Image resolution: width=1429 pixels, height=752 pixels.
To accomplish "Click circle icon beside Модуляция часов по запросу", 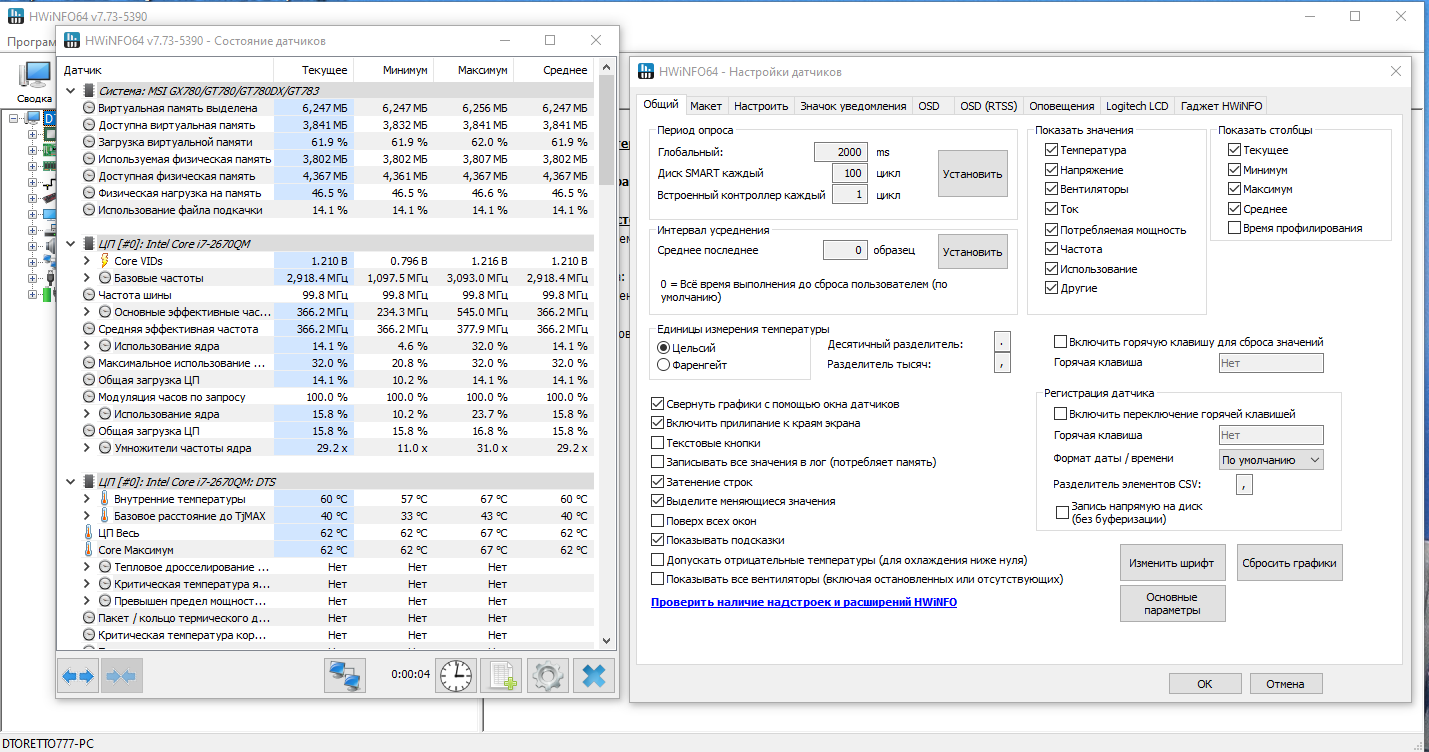I will pyautogui.click(x=89, y=397).
